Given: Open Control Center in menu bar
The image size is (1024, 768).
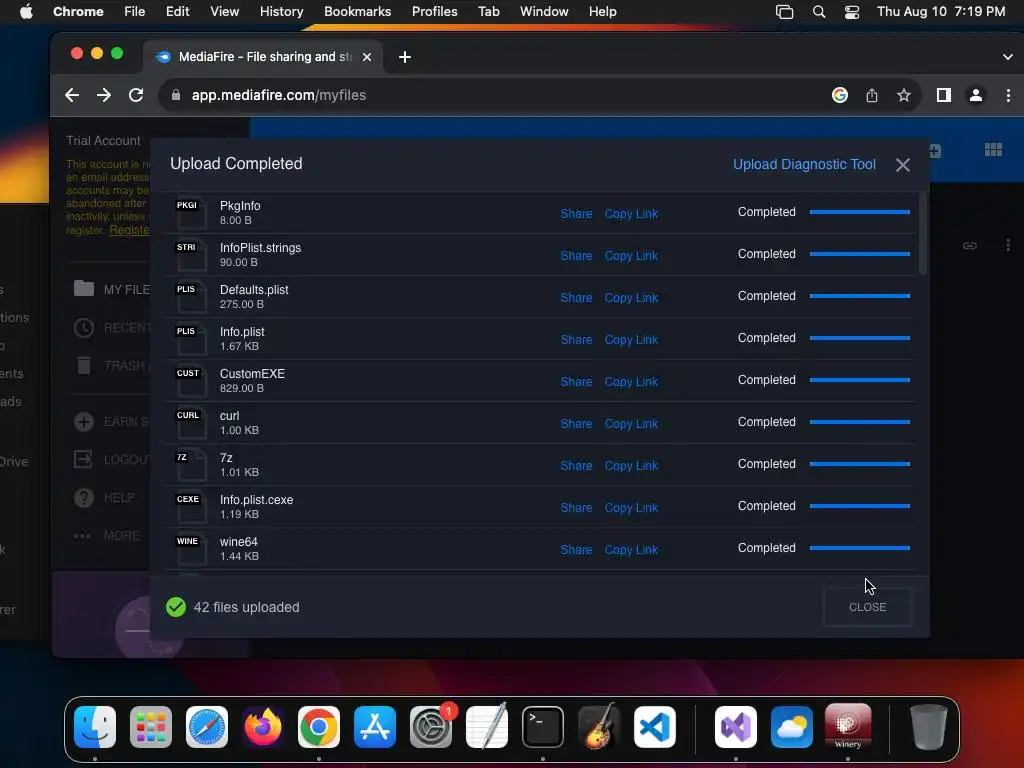Looking at the screenshot, I should [852, 12].
